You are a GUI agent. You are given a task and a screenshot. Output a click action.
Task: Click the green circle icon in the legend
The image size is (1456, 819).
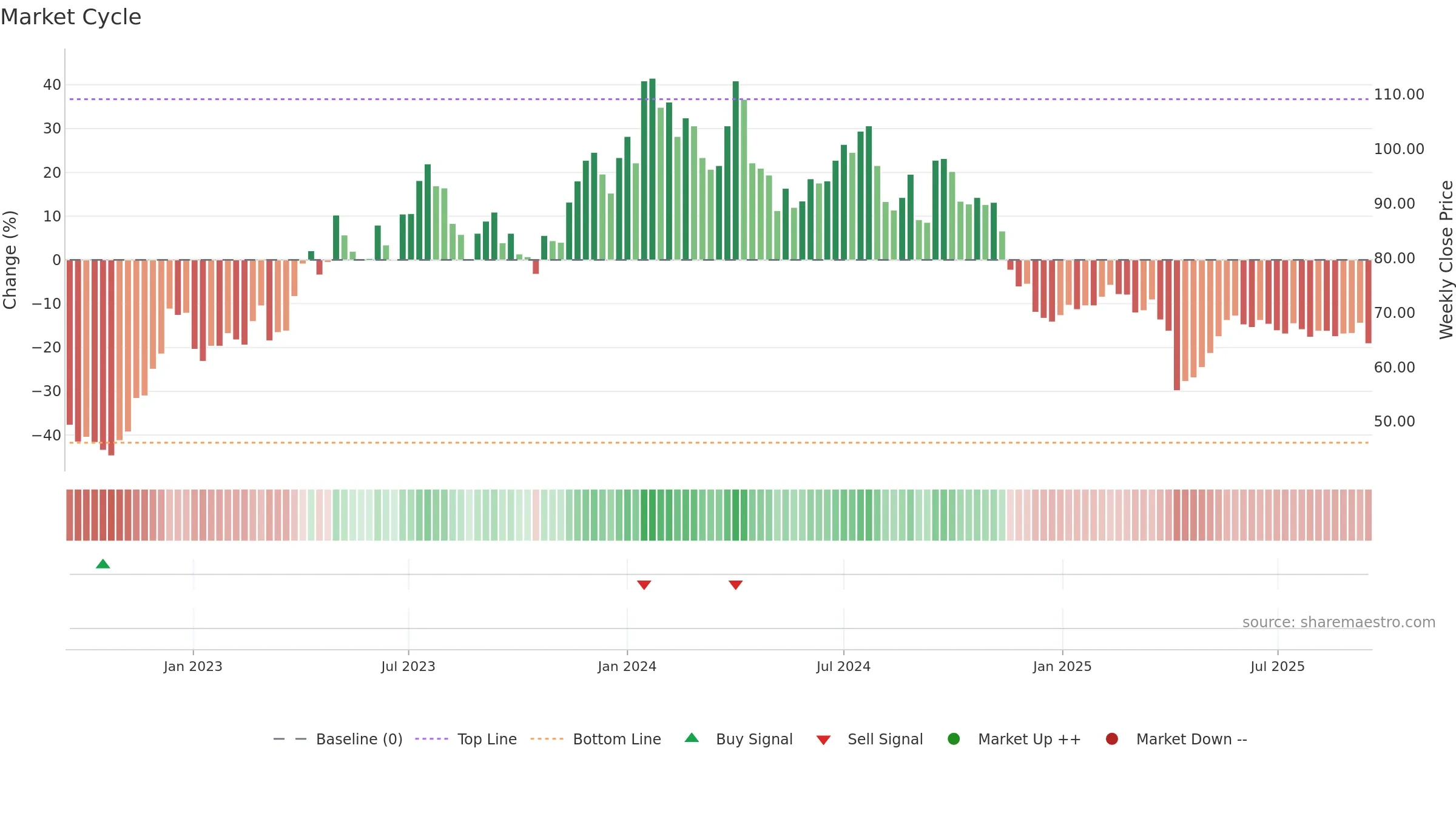coord(954,739)
